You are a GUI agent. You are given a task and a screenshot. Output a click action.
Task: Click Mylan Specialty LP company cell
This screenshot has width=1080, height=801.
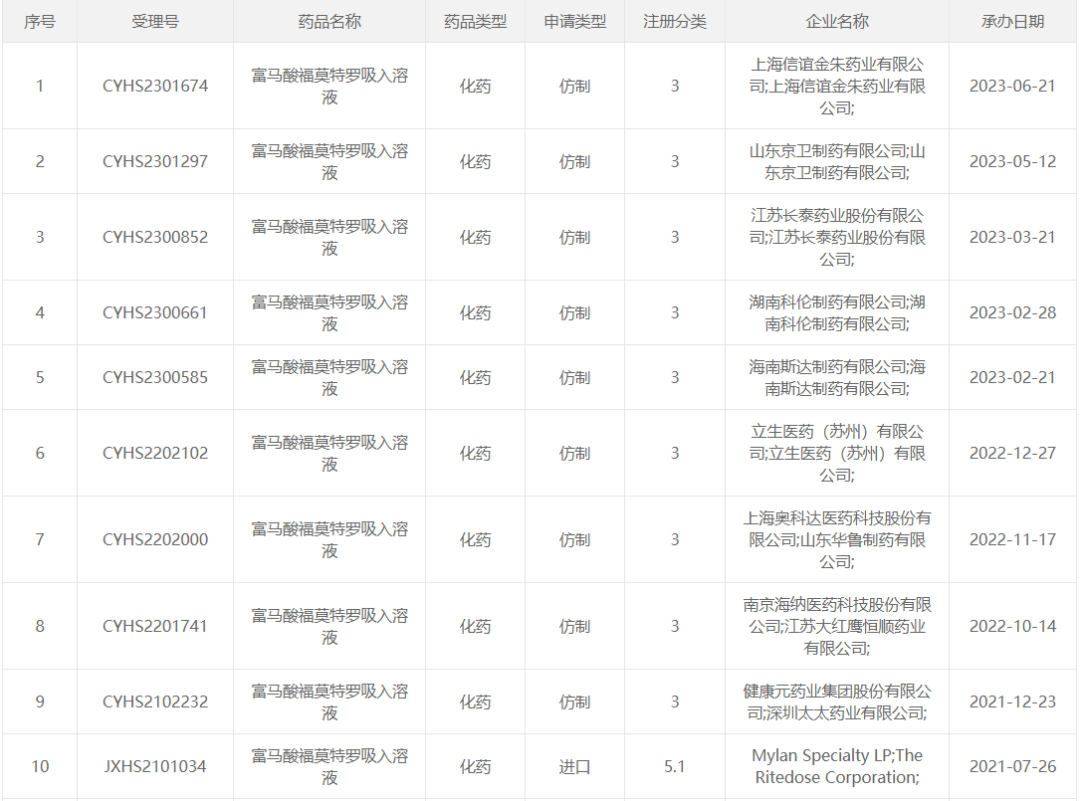(837, 767)
